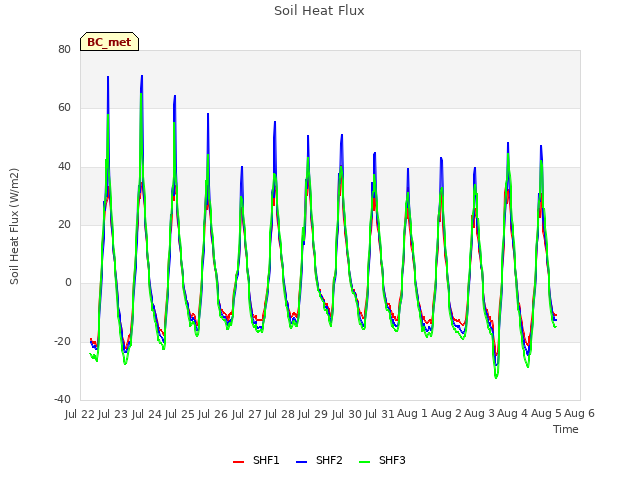Click the Jul 25 x-axis label
The width and height of the screenshot is (640, 480).
180,414
